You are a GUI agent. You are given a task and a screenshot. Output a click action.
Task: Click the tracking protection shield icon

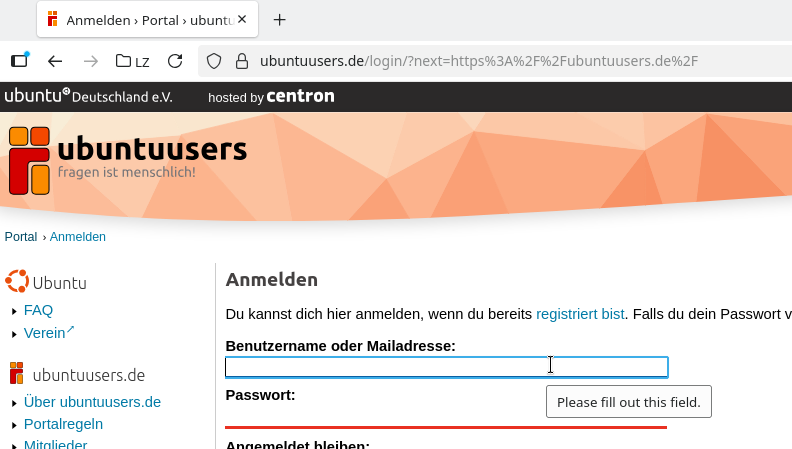tap(213, 61)
